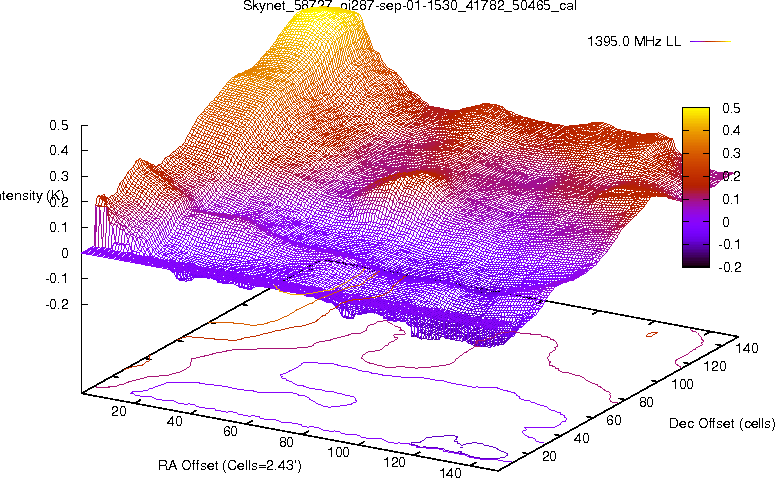775x478 pixels.
Task: Click the vertical color gradient bar
Action: (695, 187)
